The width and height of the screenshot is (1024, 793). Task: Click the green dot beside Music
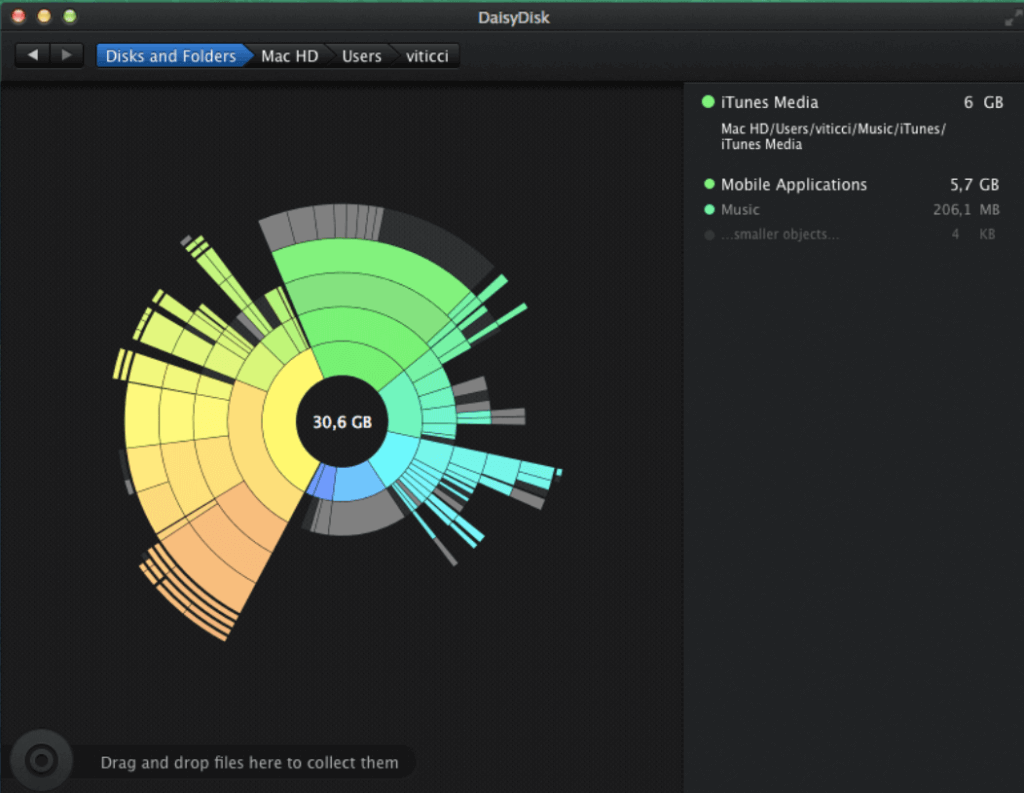(x=709, y=210)
